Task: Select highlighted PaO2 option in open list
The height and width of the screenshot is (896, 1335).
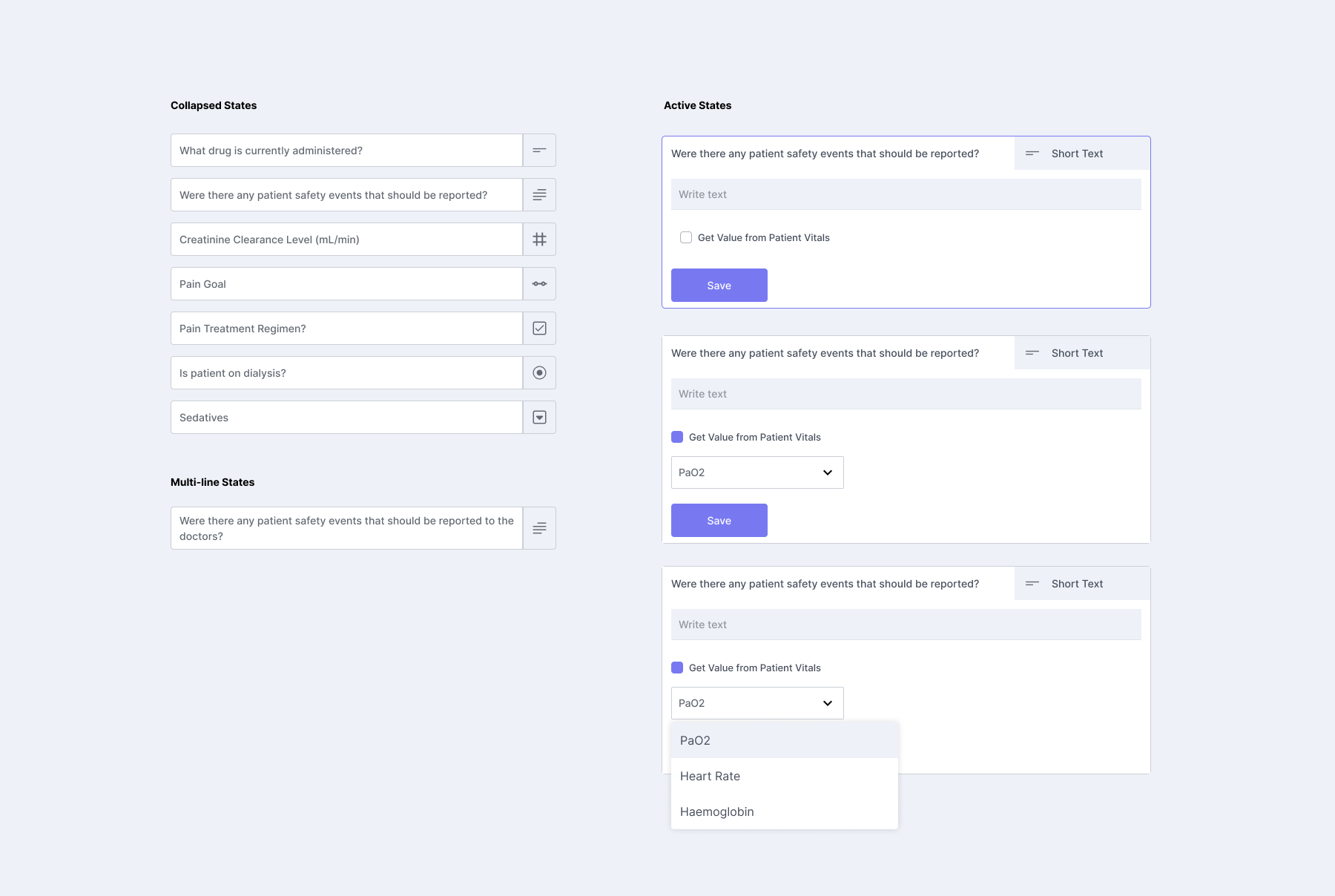Action: [x=785, y=740]
